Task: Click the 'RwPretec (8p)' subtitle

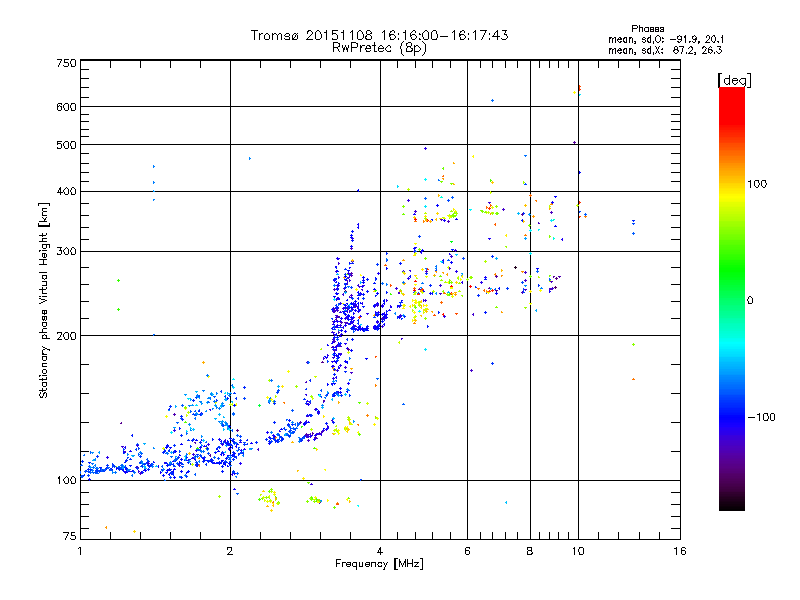Action: coord(379,48)
